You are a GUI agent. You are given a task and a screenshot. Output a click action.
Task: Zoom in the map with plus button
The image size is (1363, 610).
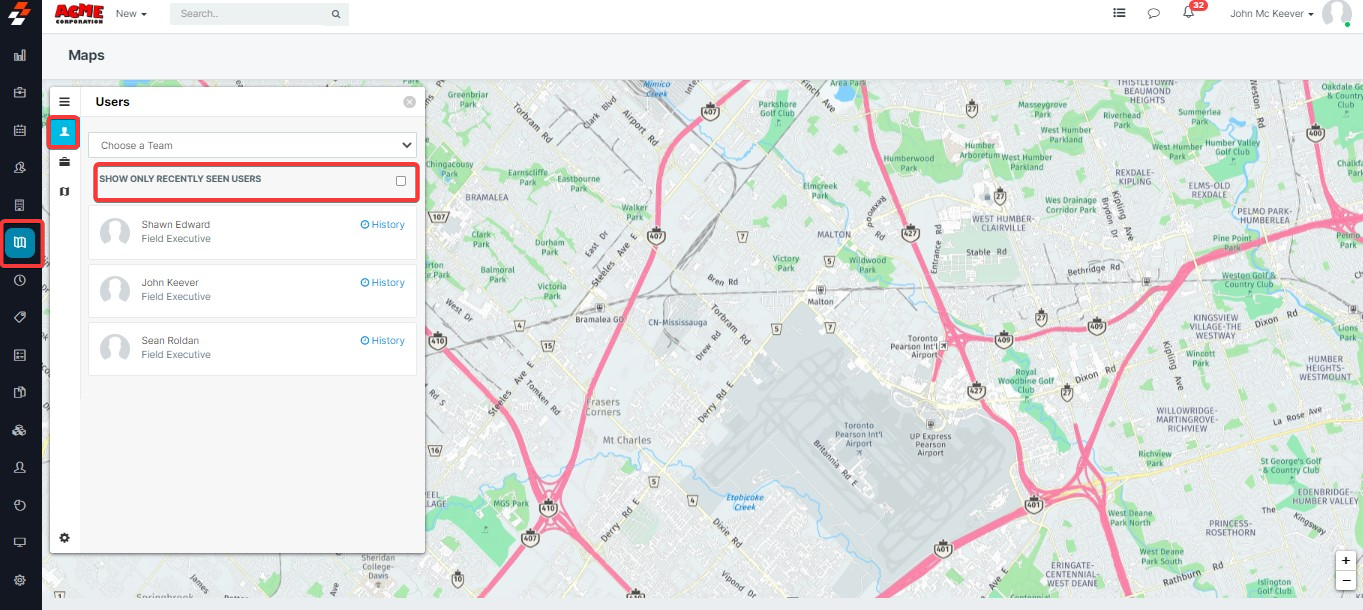[1346, 561]
